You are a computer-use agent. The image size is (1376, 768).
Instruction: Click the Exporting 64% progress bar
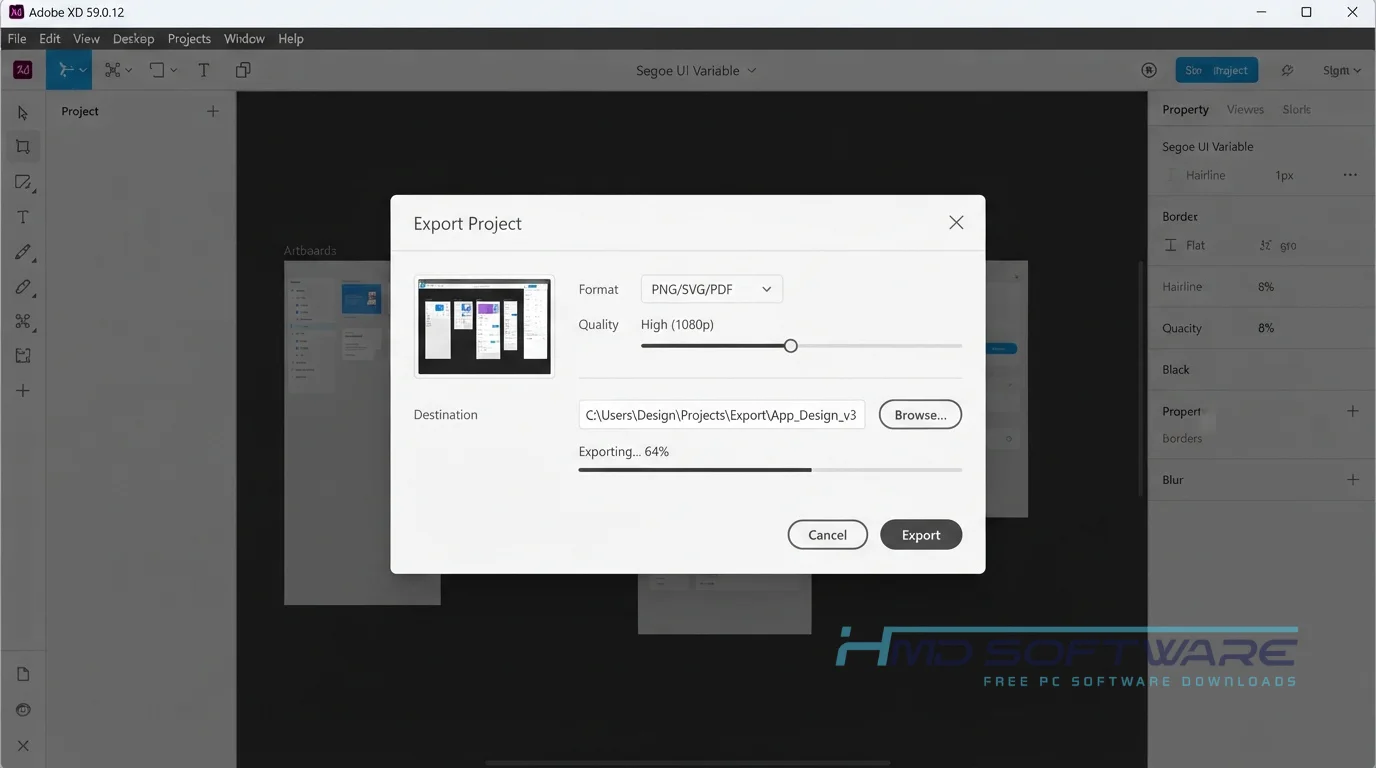tap(770, 469)
